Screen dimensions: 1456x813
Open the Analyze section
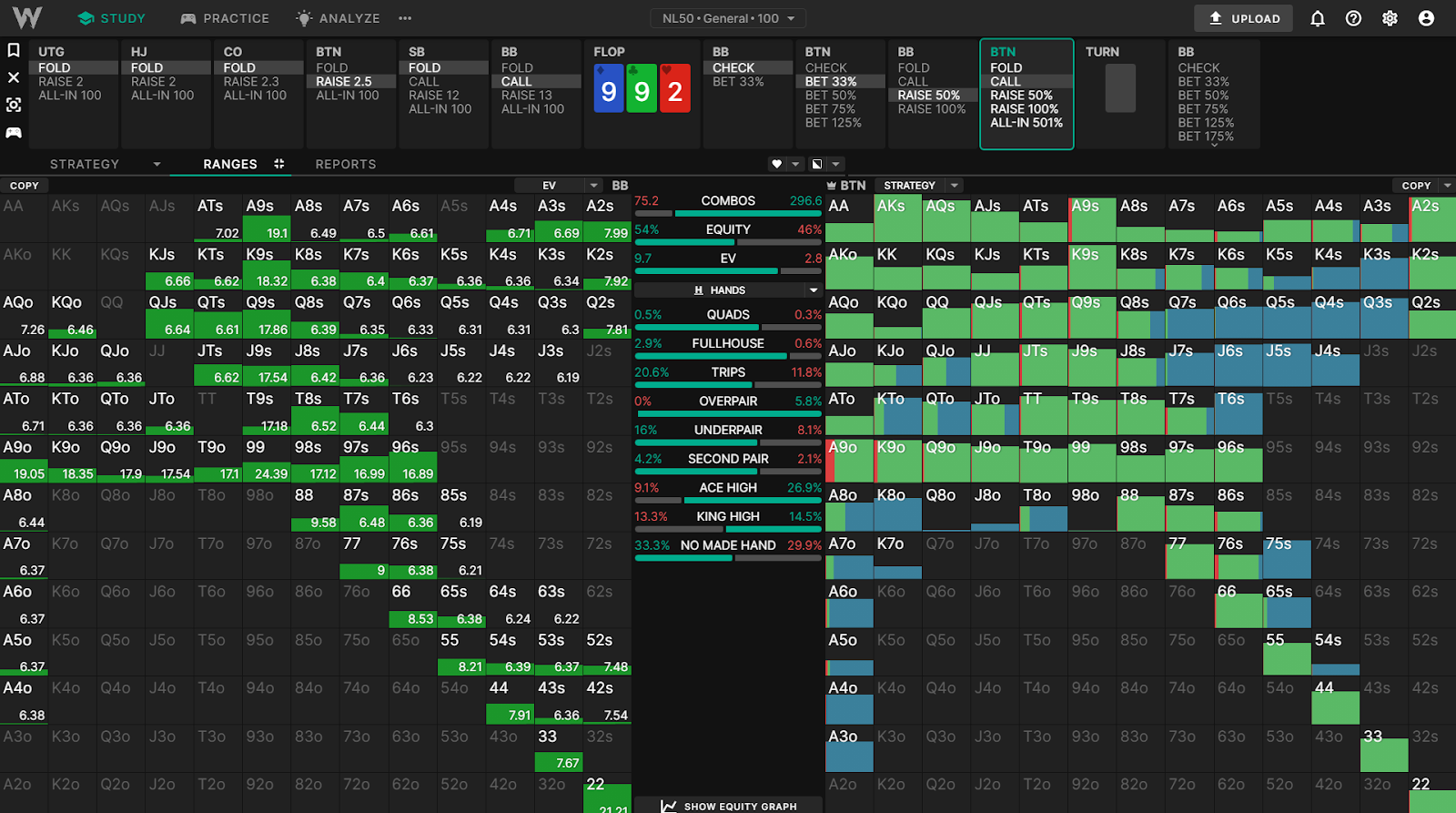coord(339,18)
